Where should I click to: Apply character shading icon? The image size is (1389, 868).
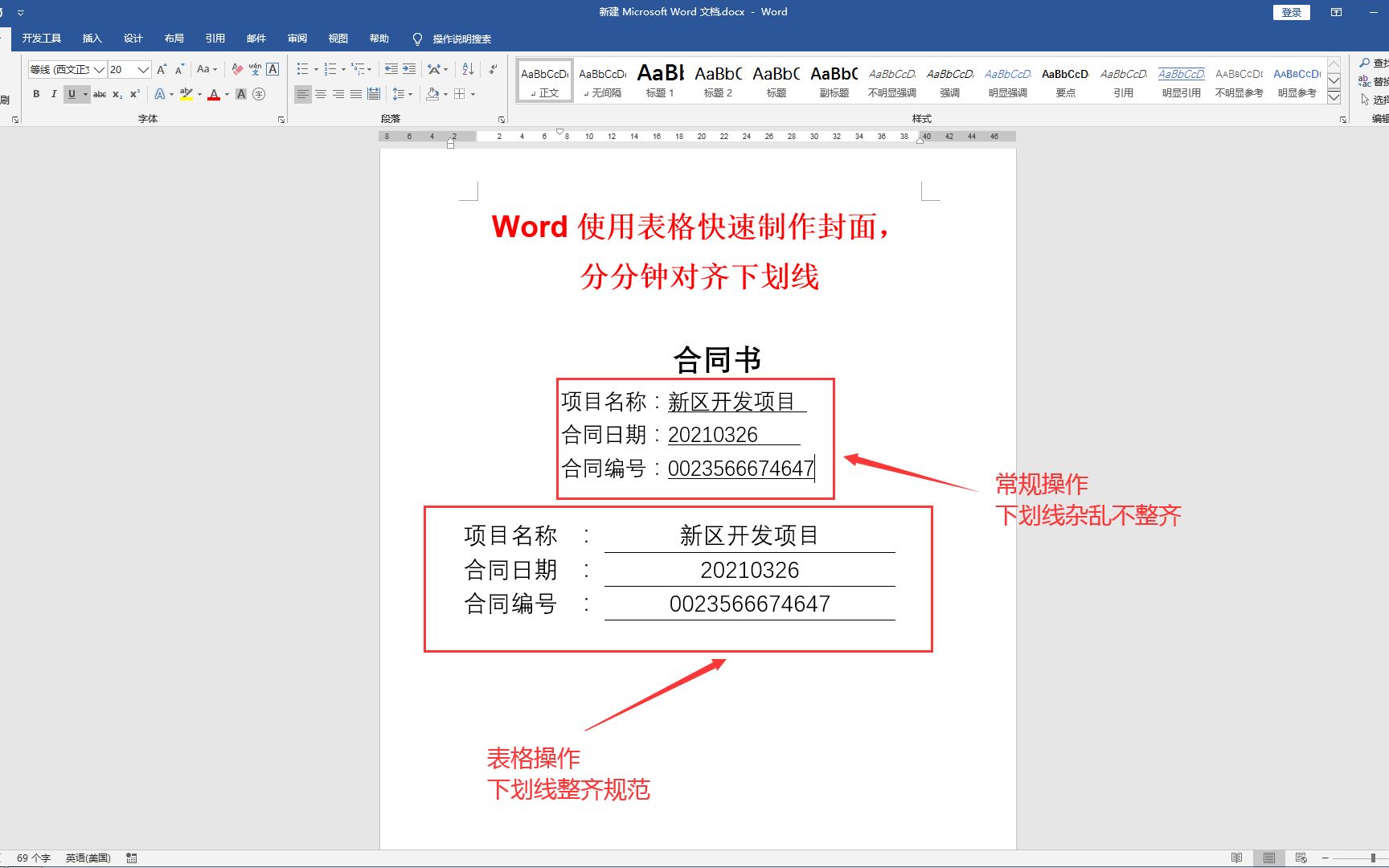pyautogui.click(x=241, y=94)
